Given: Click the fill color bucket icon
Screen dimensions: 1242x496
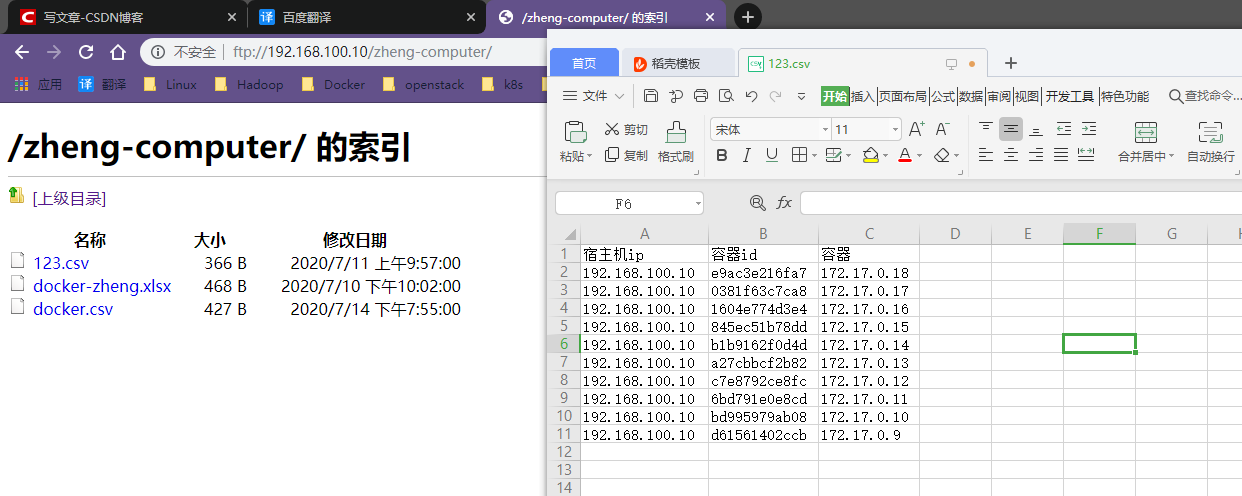Looking at the screenshot, I should point(870,155).
